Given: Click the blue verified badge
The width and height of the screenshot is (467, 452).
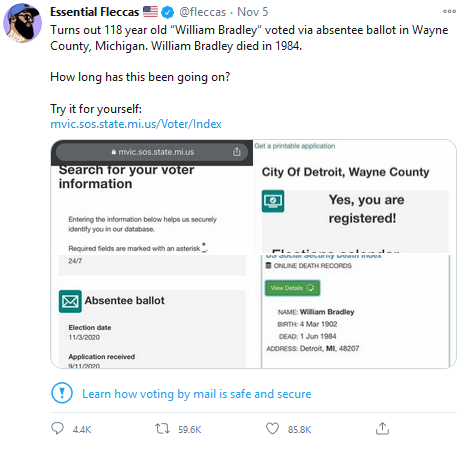Looking at the screenshot, I should point(168,12).
